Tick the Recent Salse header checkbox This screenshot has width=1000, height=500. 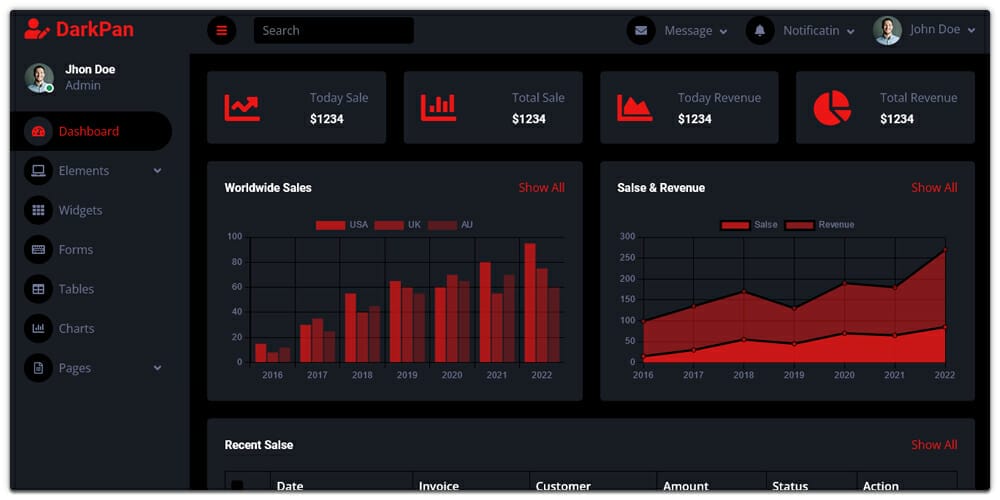click(x=237, y=486)
